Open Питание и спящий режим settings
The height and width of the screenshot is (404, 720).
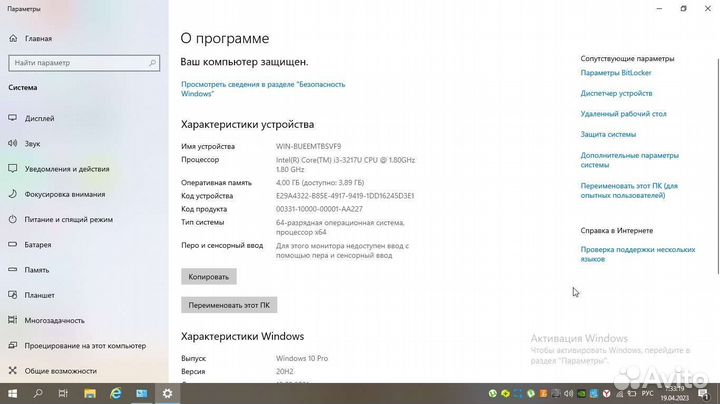(61, 219)
